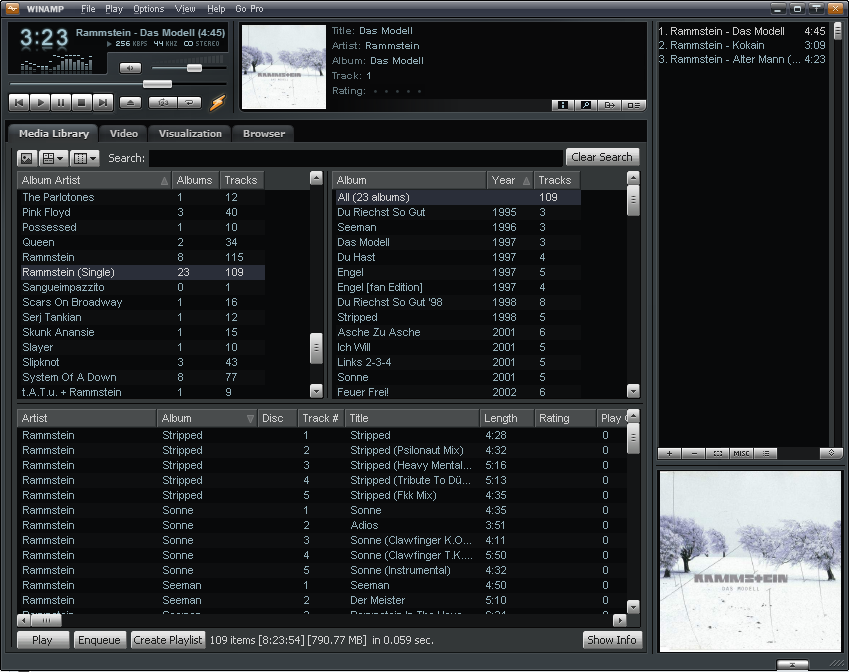The image size is (849, 672).
Task: Toggle repeat playback mode
Action: (190, 102)
